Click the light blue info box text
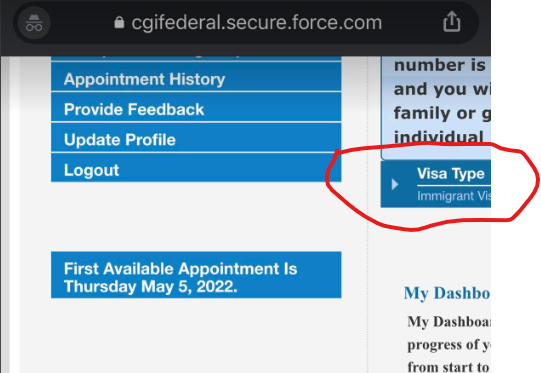Viewport: 541px width, 373px height. [x=442, y=101]
